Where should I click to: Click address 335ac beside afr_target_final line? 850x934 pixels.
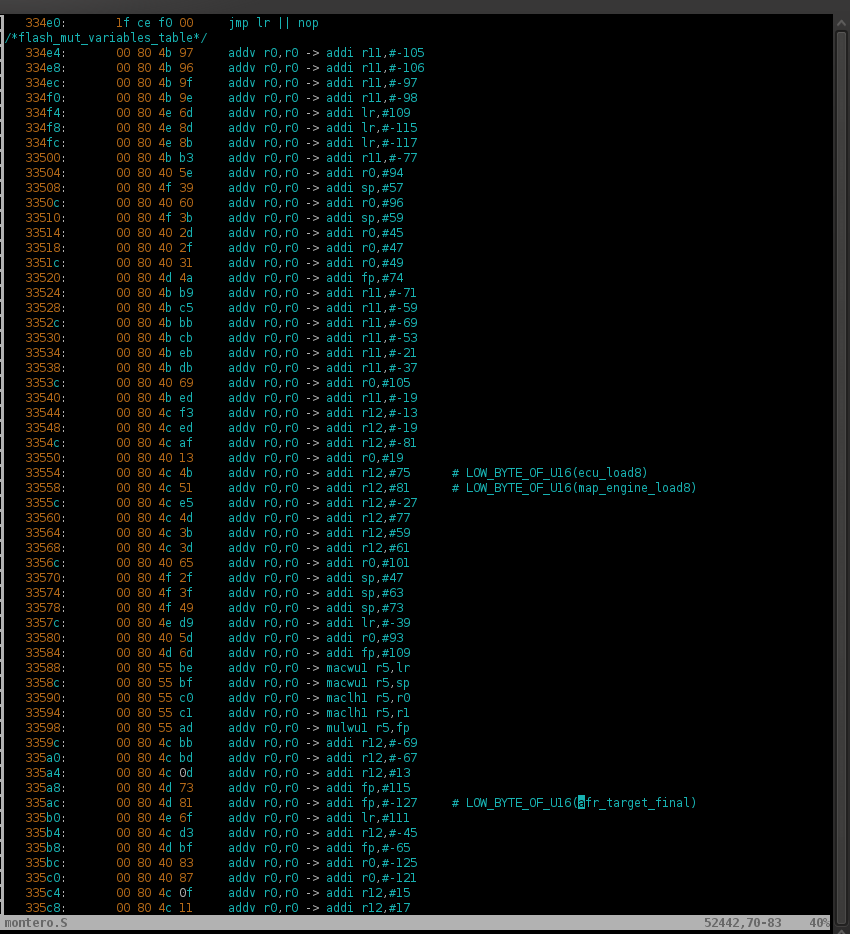pyautogui.click(x=45, y=803)
